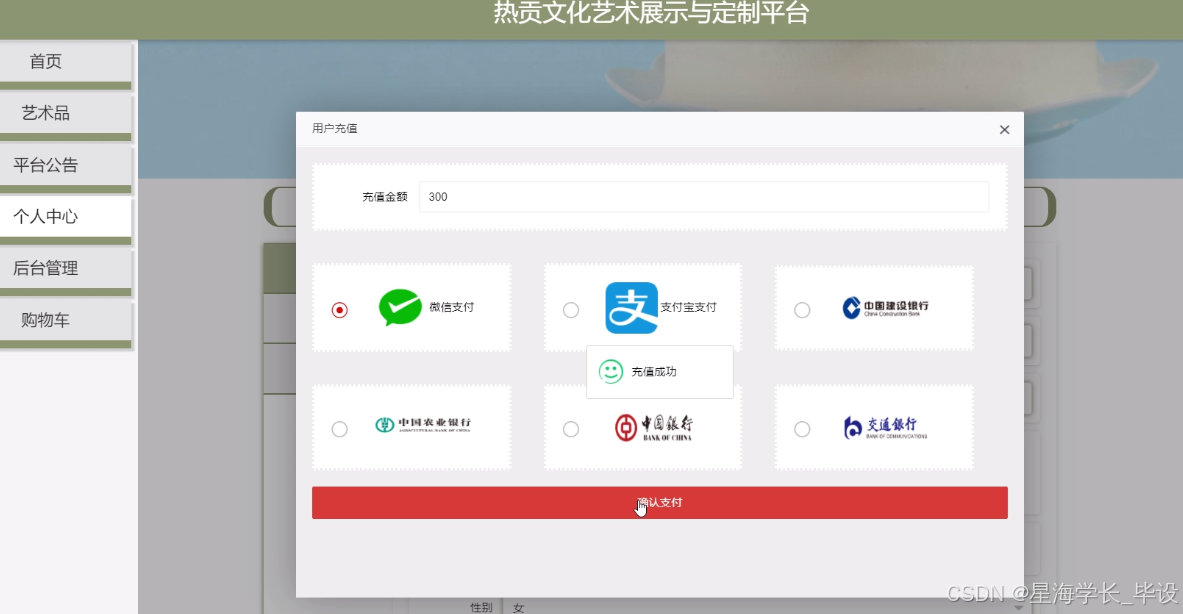Click the Alipay blue logo
The width and height of the screenshot is (1183, 614).
pos(631,308)
